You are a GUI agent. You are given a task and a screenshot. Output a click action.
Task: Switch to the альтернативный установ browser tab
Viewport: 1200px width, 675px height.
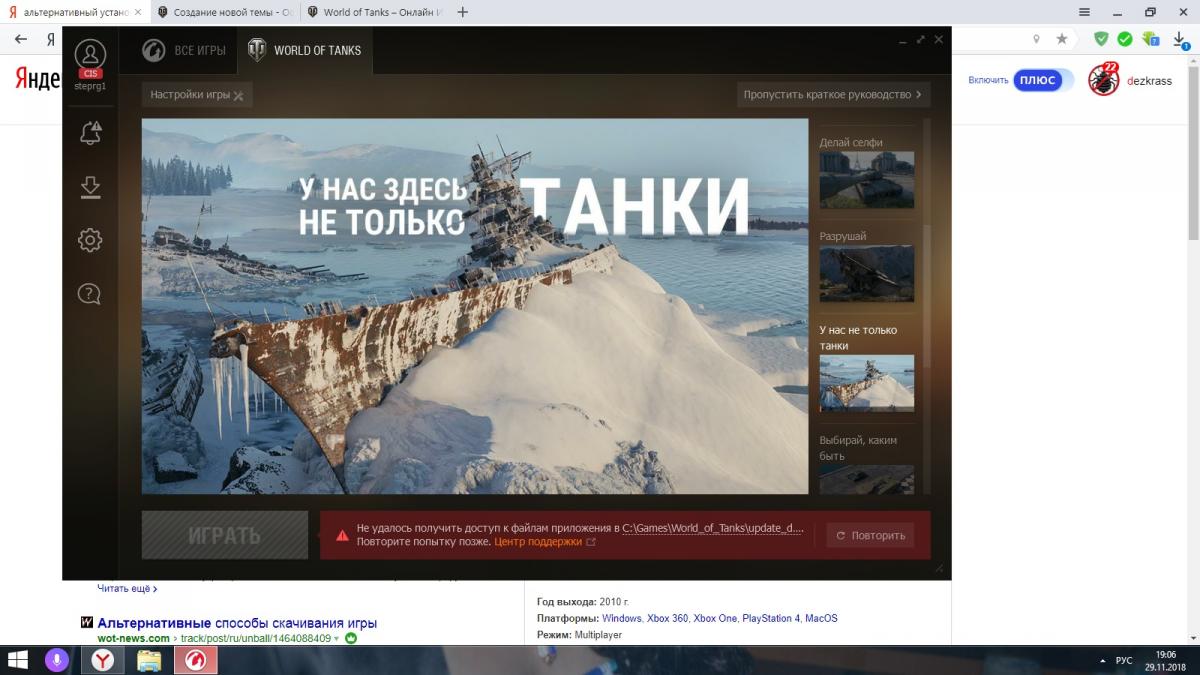[76, 12]
